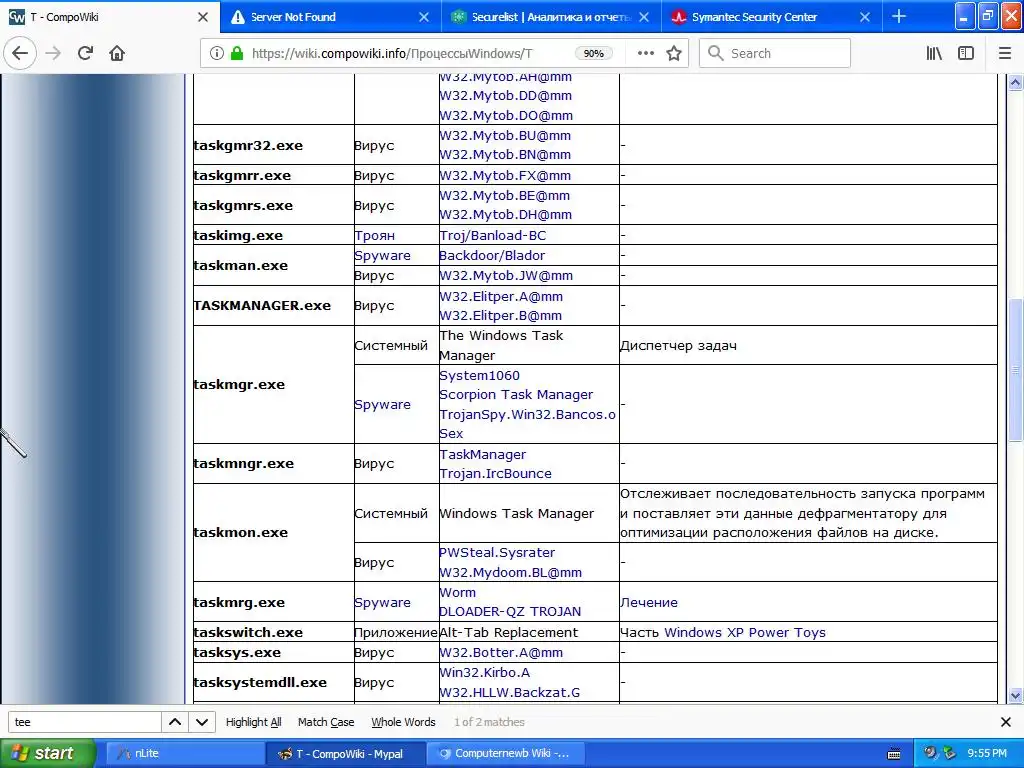Toggle Highlight All in find bar
Screen dimensions: 1024x768
coord(253,722)
